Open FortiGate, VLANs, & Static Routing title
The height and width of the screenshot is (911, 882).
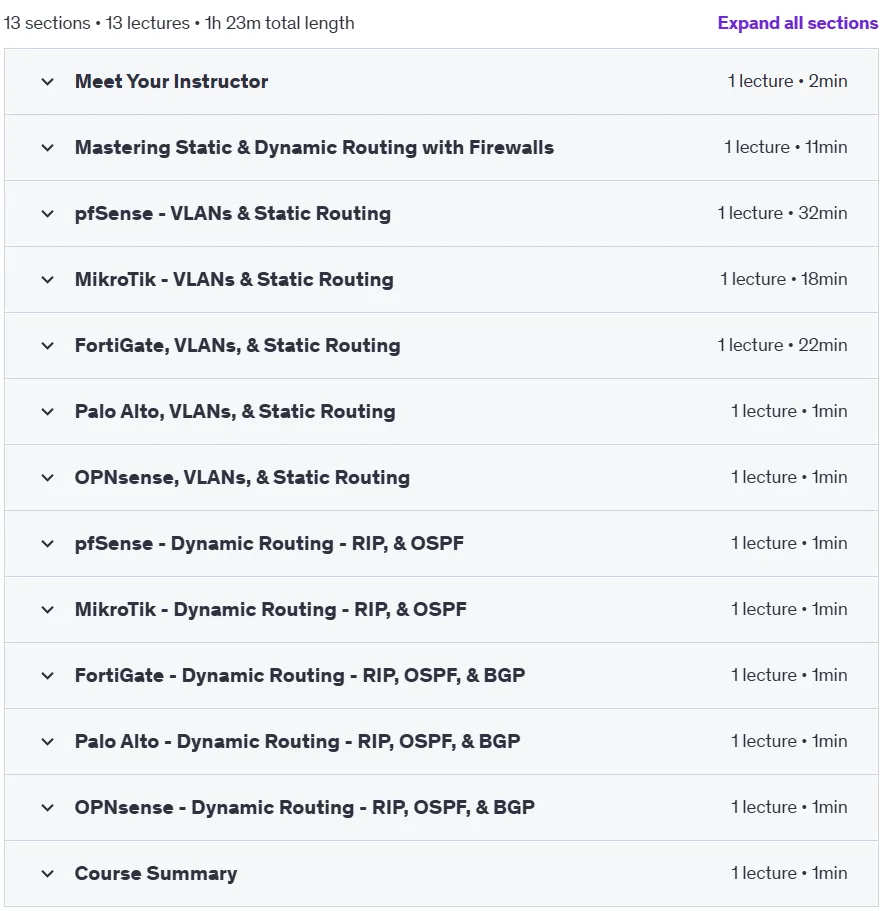238,346
